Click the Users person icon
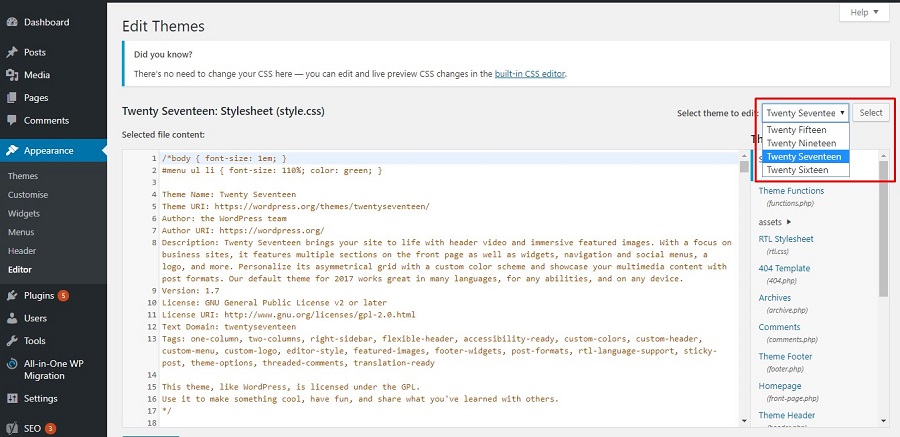900x437 pixels. pos(12,319)
